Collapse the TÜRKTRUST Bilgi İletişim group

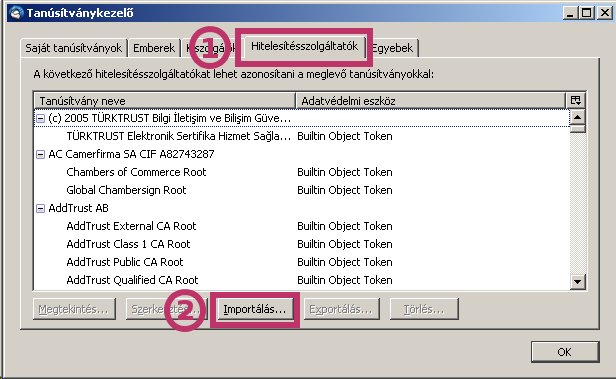(x=40, y=118)
